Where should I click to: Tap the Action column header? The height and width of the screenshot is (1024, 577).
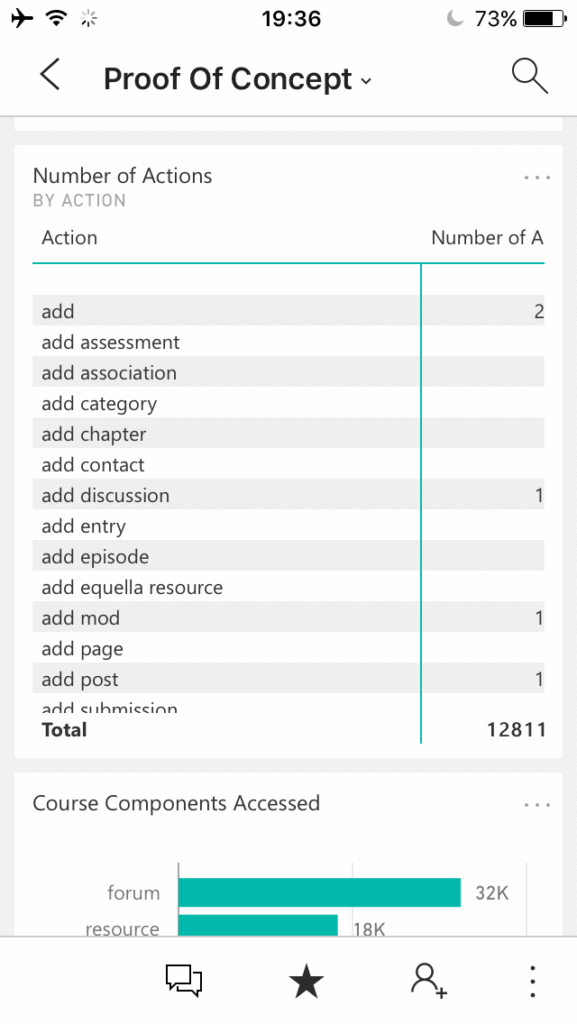tap(69, 238)
